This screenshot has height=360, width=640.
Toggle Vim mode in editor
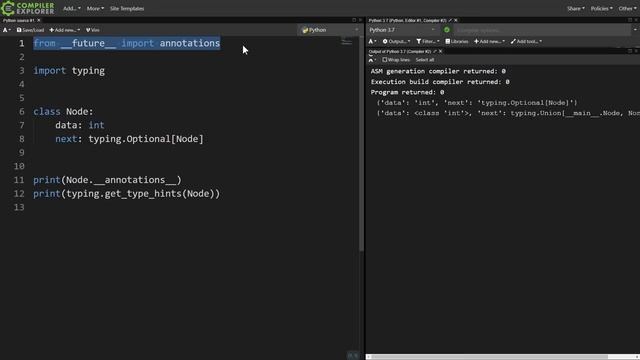point(93,30)
